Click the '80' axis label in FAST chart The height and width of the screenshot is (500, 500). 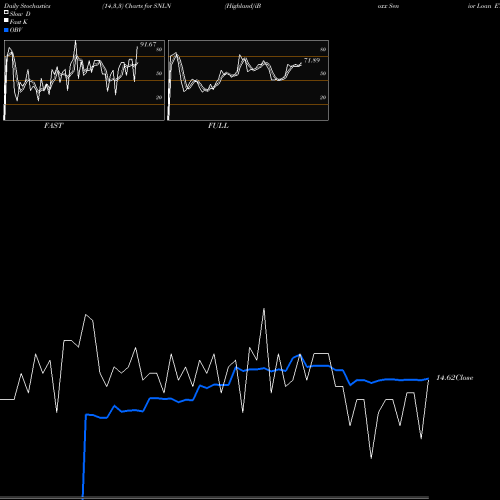(159, 49)
